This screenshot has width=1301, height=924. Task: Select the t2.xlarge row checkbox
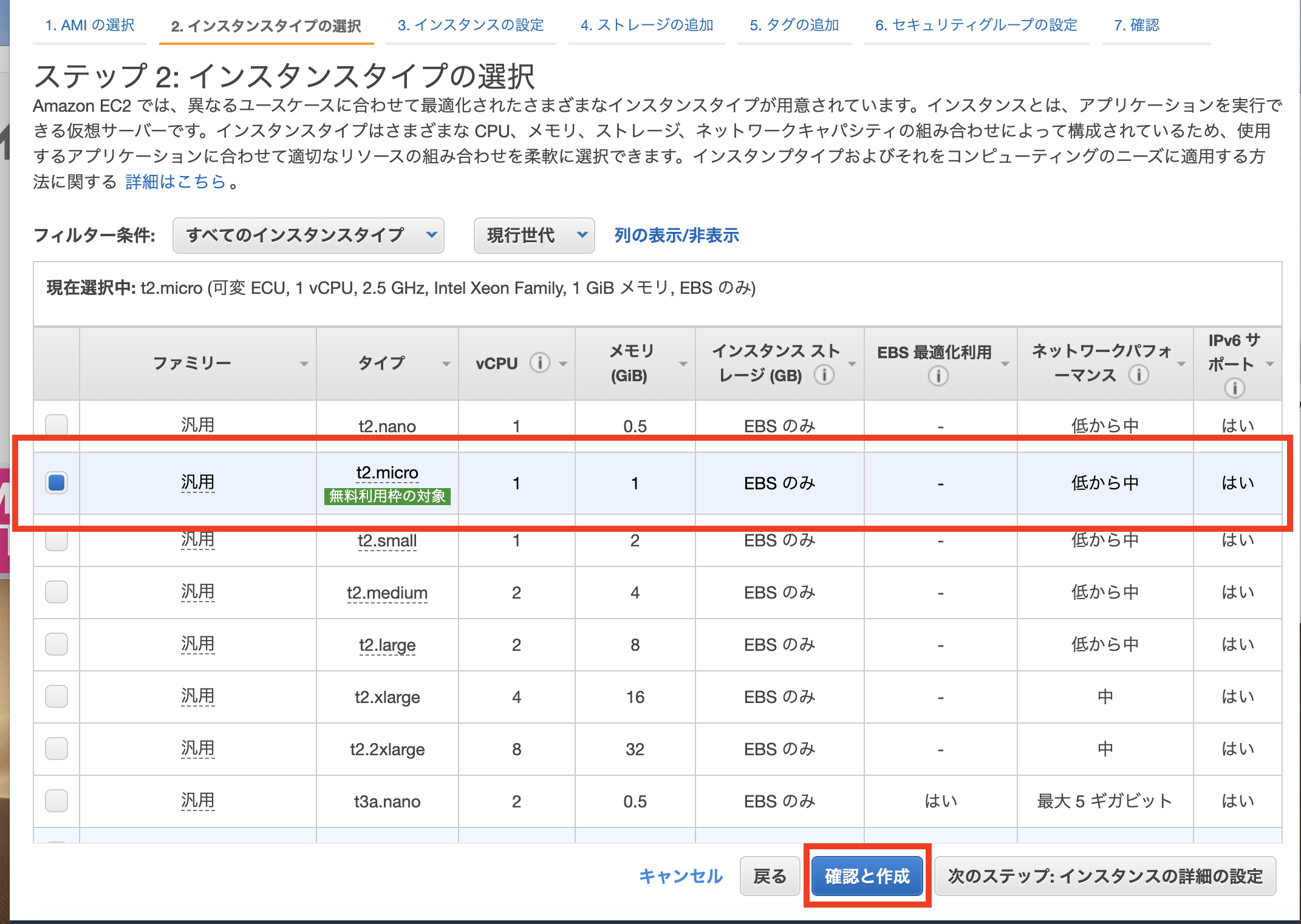(56, 696)
